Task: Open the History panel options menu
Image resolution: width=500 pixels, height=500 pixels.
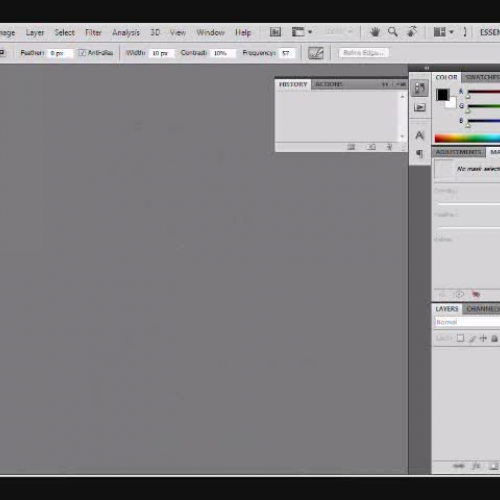Action: 401,84
